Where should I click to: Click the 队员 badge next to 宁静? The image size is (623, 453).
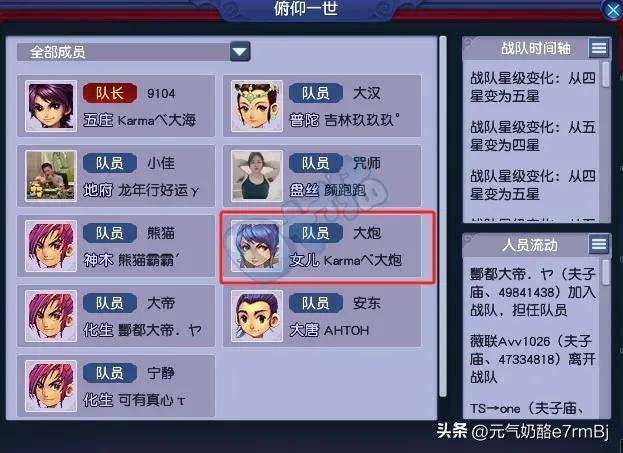tap(110, 373)
